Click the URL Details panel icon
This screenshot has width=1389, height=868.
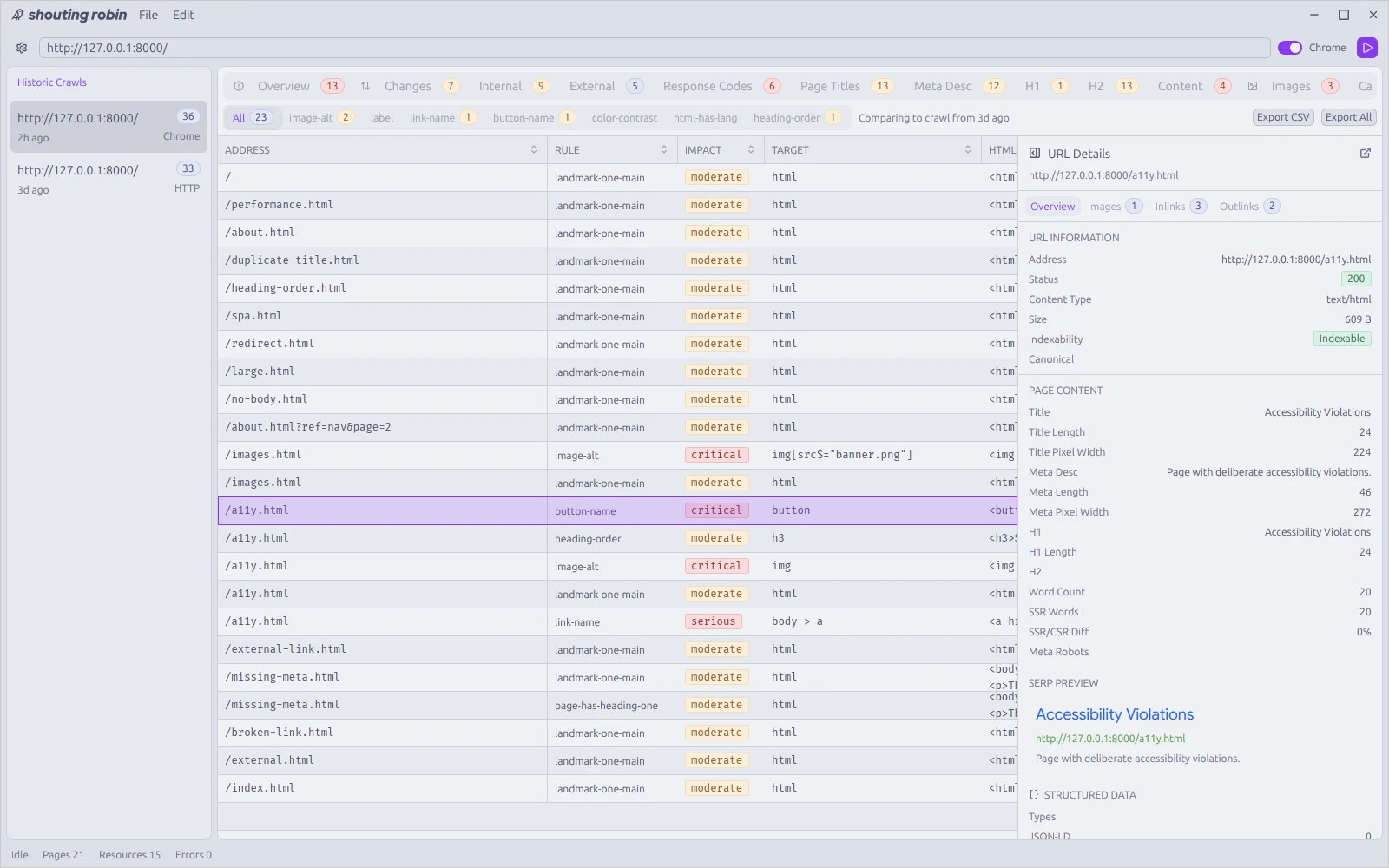coord(1035,153)
